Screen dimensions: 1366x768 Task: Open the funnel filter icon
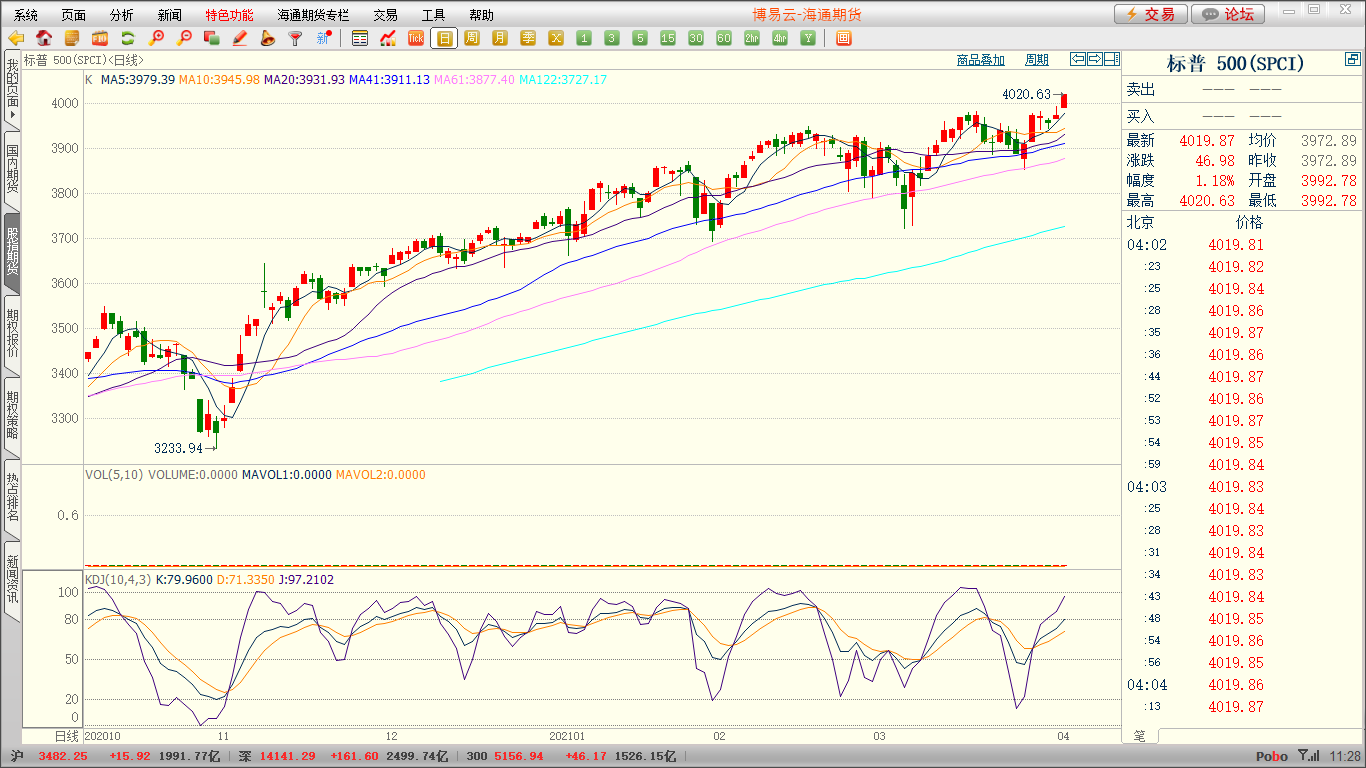pyautogui.click(x=295, y=38)
